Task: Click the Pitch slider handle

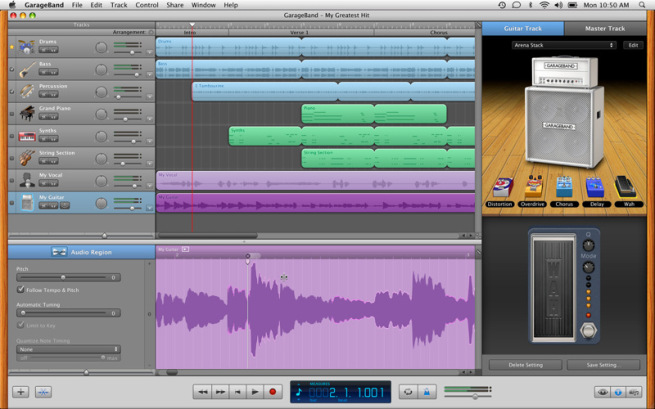Action: (x=63, y=277)
